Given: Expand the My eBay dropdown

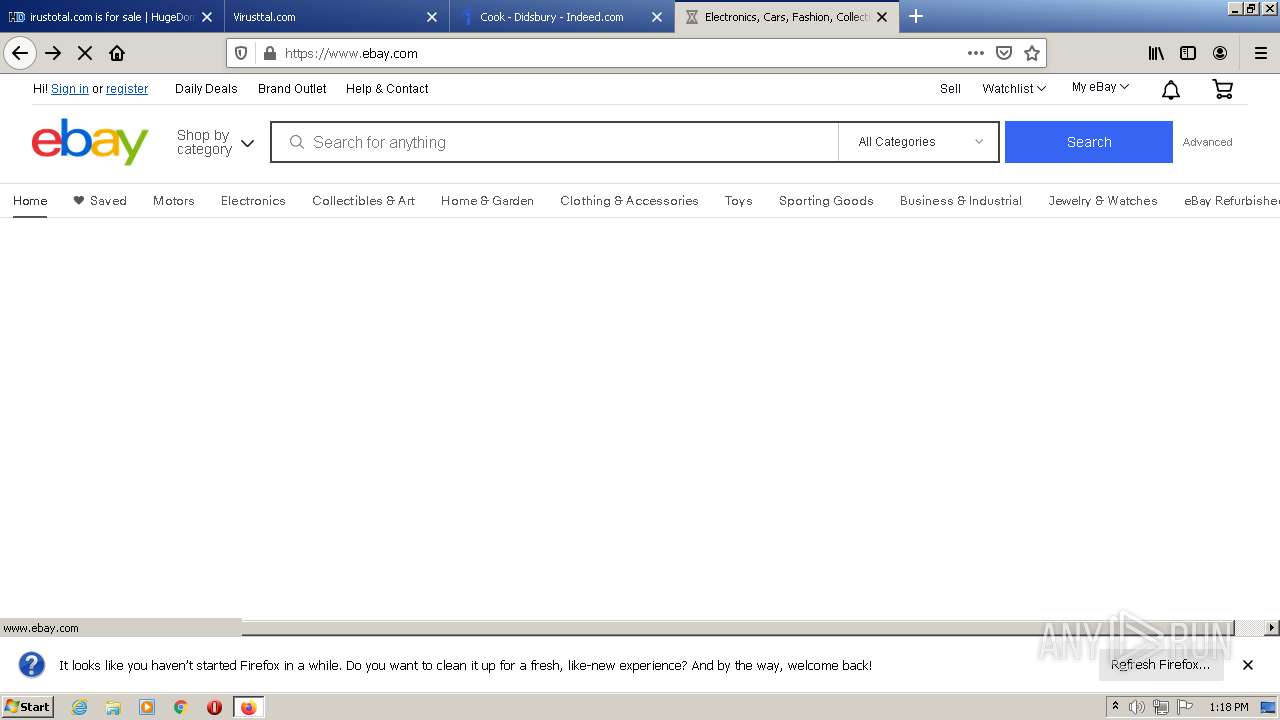Looking at the screenshot, I should pos(1100,88).
